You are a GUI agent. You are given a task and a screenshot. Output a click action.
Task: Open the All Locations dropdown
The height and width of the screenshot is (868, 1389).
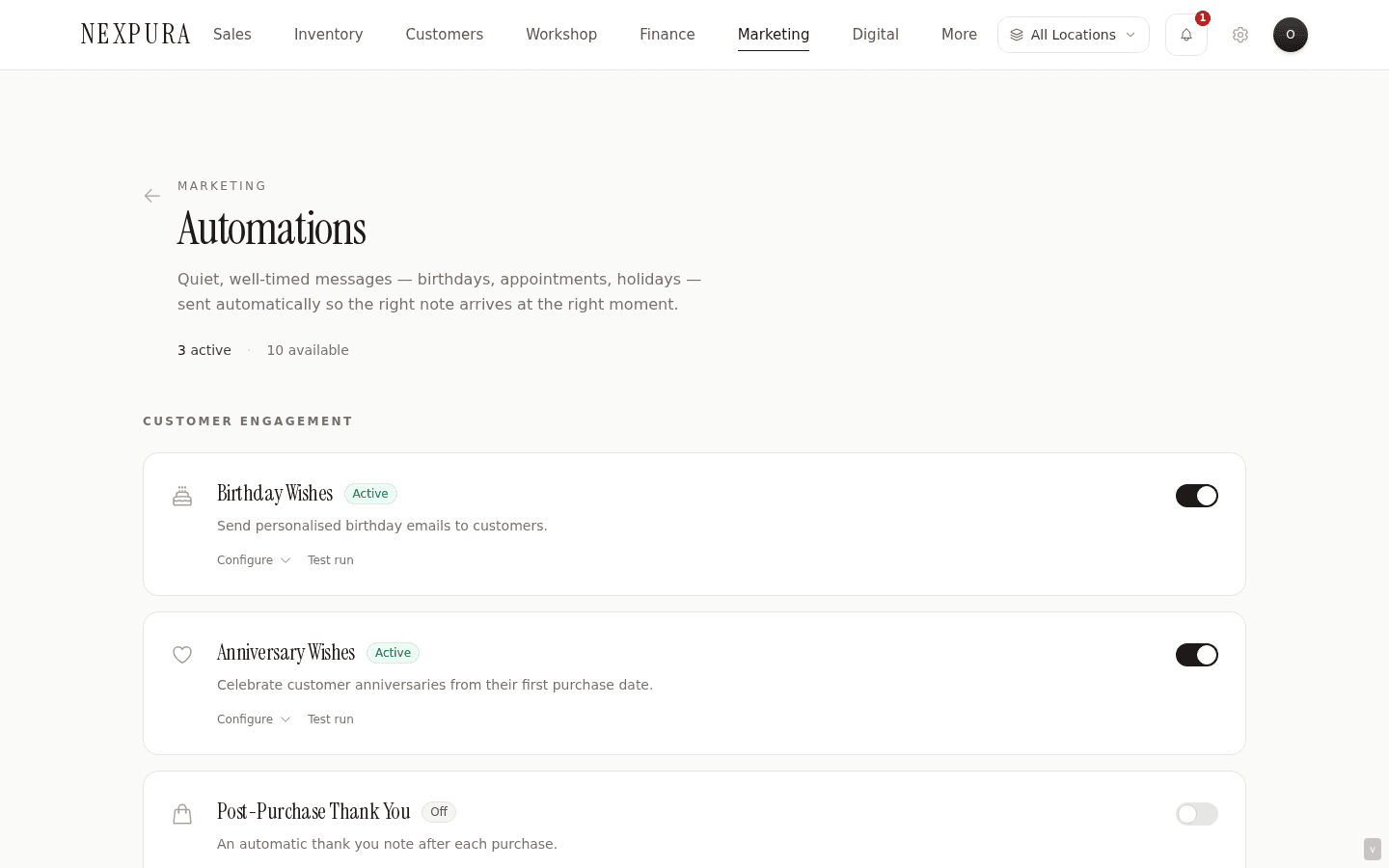click(x=1074, y=35)
